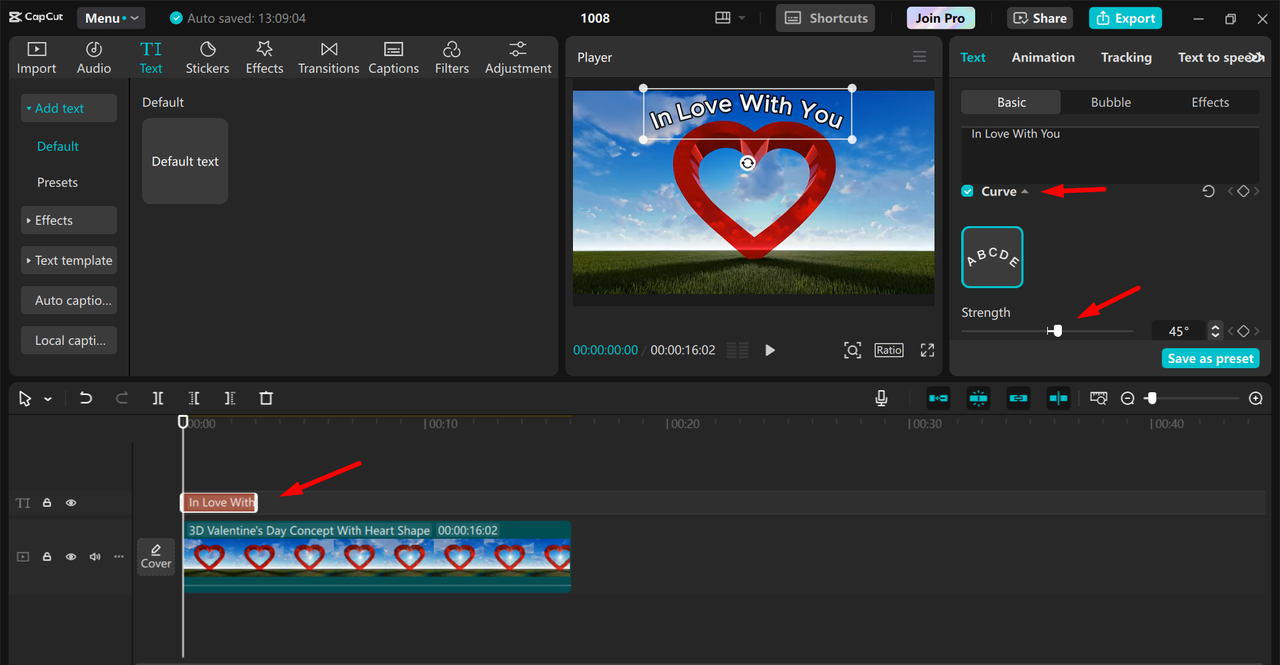Click the Save as preset button

pyautogui.click(x=1210, y=358)
